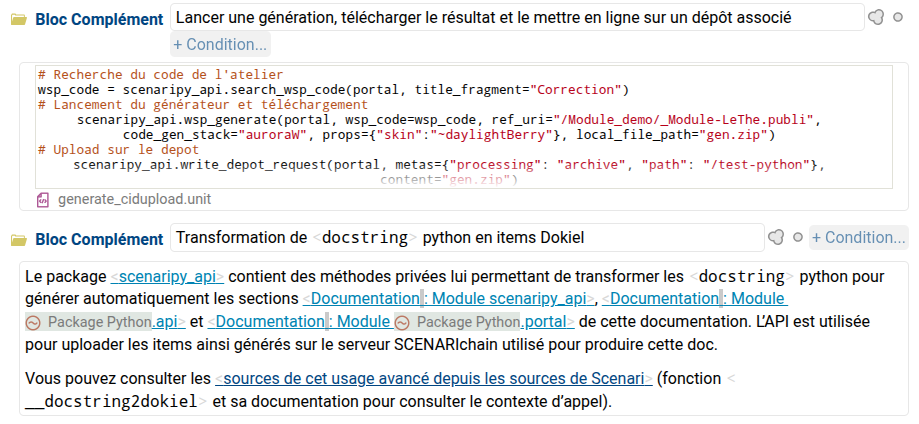Open comment bubble icon on first block
The height and width of the screenshot is (424, 919).
coord(875,18)
